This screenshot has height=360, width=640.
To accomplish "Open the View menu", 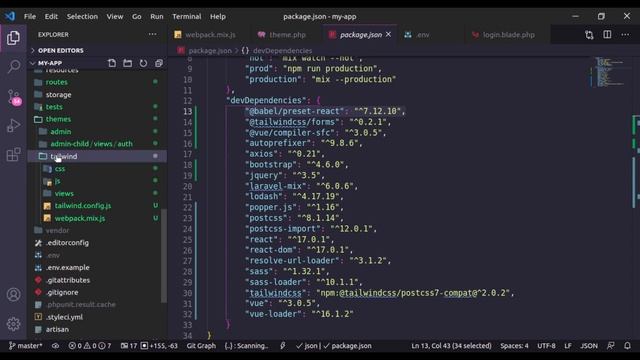I will tap(115, 16).
